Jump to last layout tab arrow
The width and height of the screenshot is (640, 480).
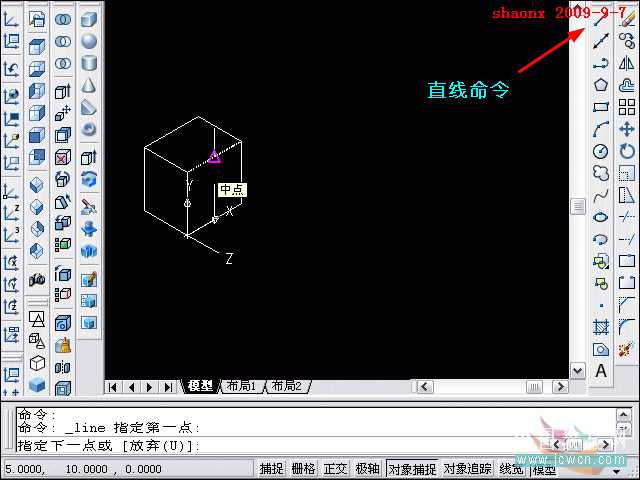[168, 387]
